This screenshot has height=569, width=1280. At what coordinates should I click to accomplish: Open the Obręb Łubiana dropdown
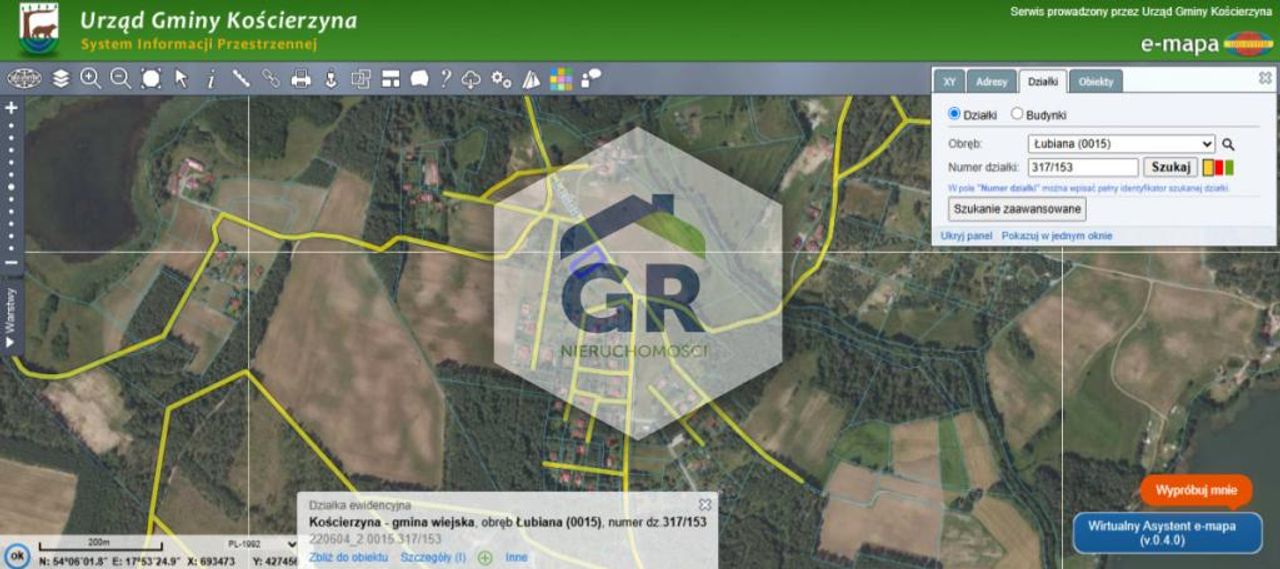point(1121,144)
